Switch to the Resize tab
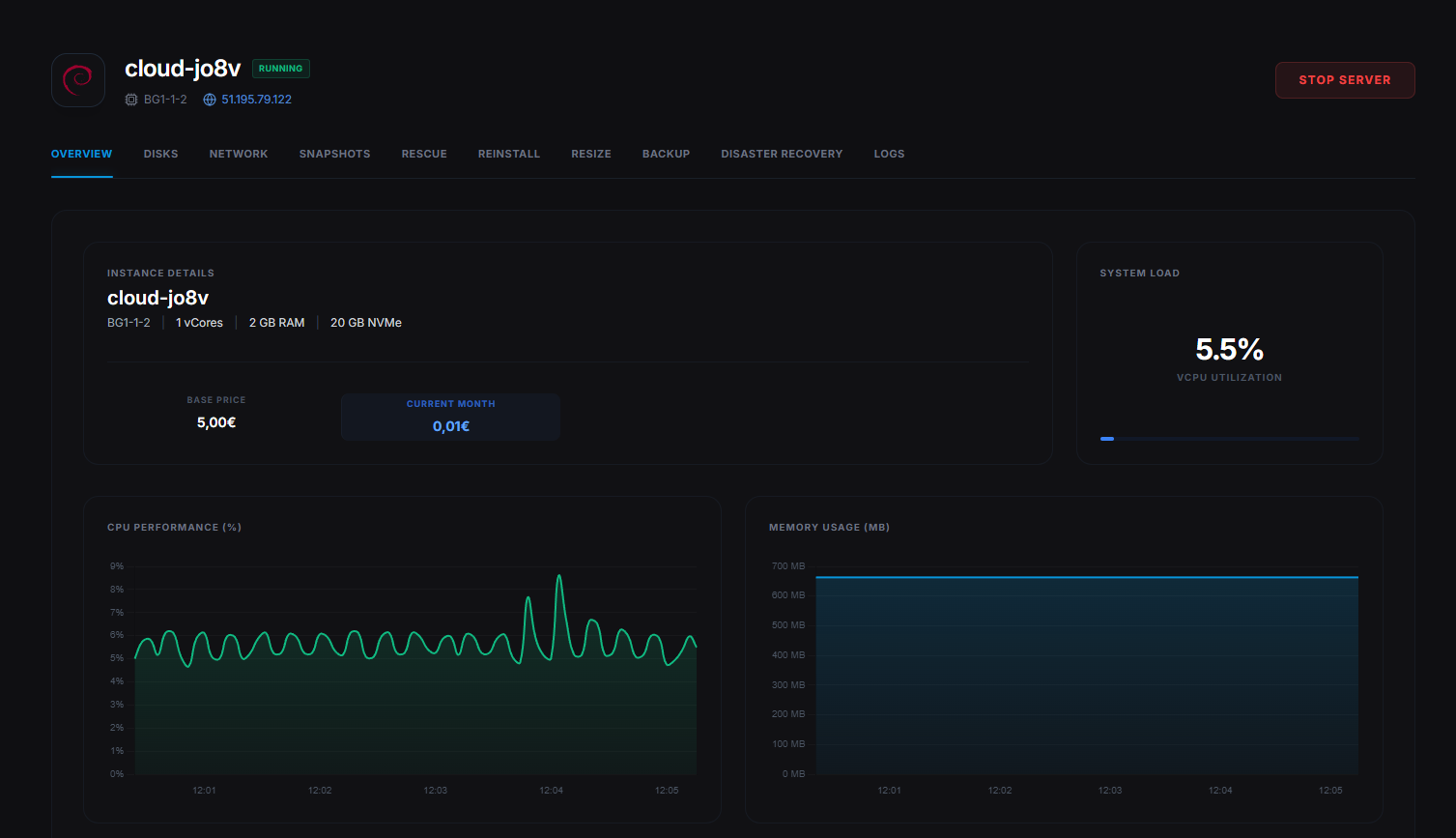Image resolution: width=1456 pixels, height=838 pixels. 591,154
